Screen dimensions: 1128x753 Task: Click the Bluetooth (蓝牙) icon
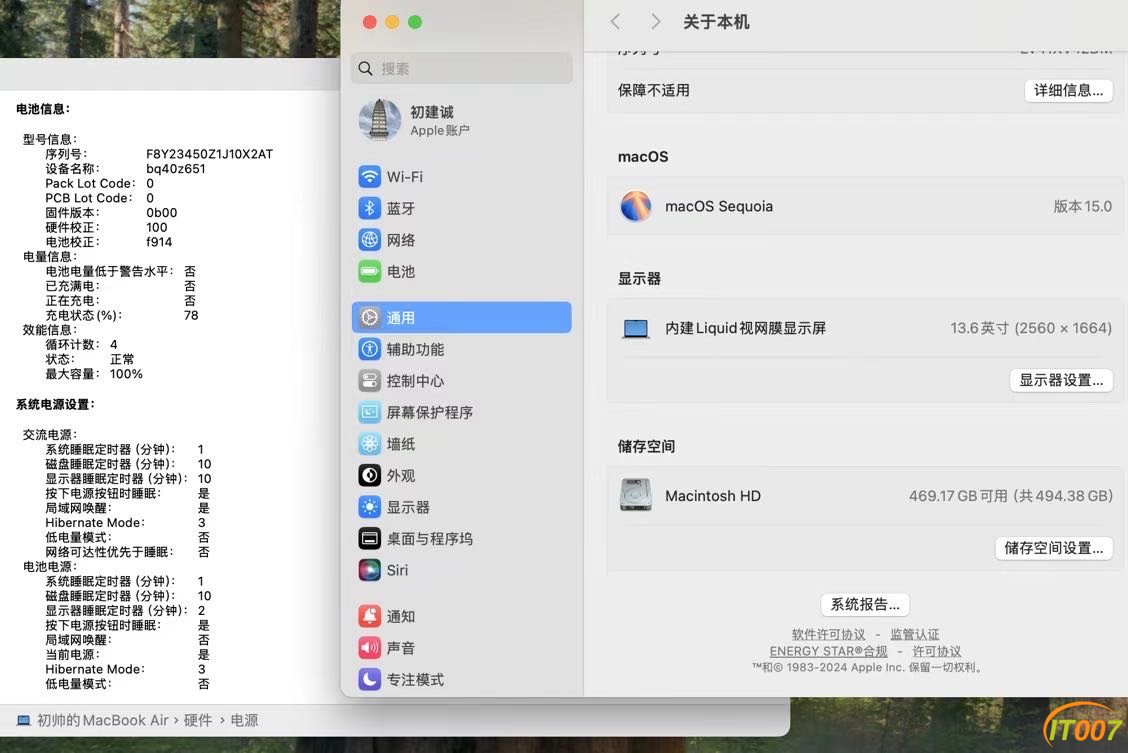tap(369, 209)
